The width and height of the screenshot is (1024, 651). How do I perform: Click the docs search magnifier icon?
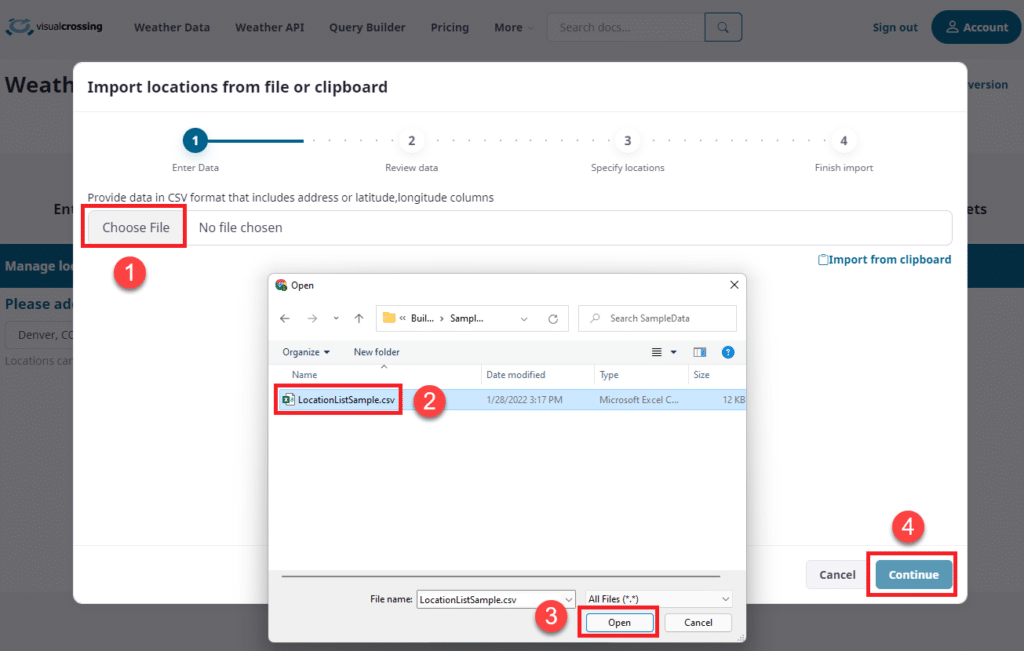point(723,27)
